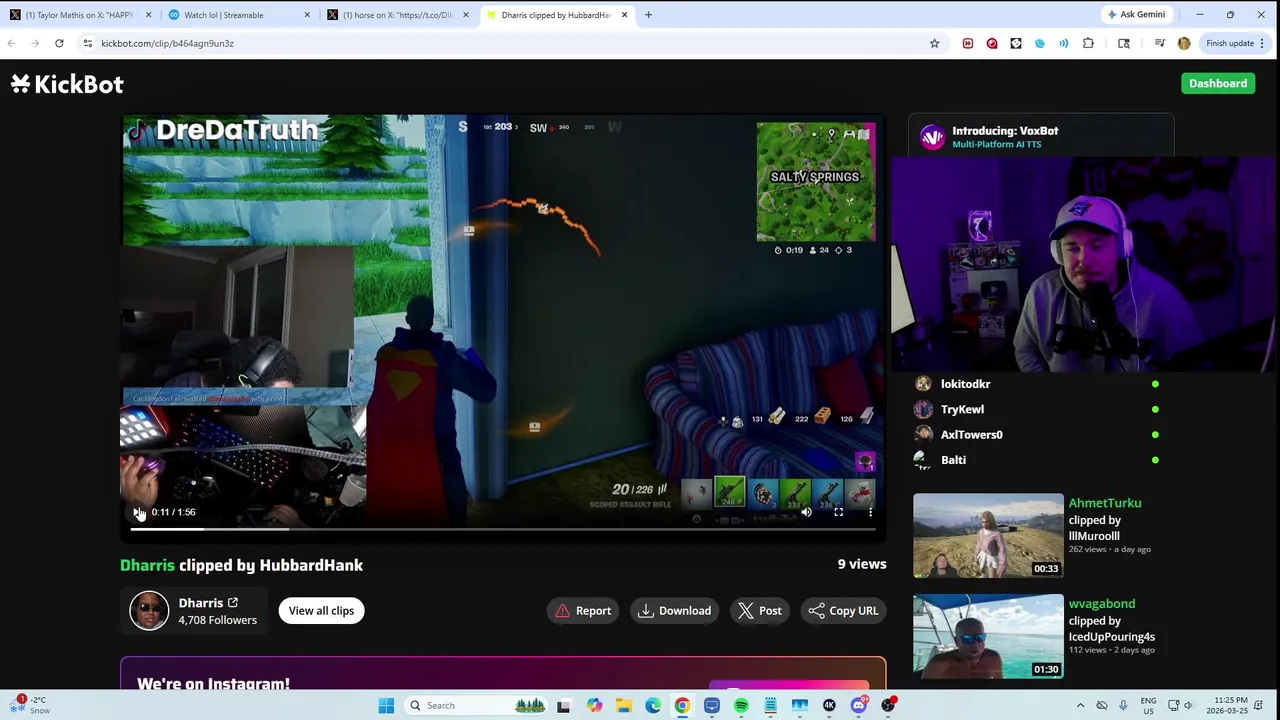Viewport: 1280px width, 720px height.
Task: Mute the video with the volume icon
Action: point(806,512)
